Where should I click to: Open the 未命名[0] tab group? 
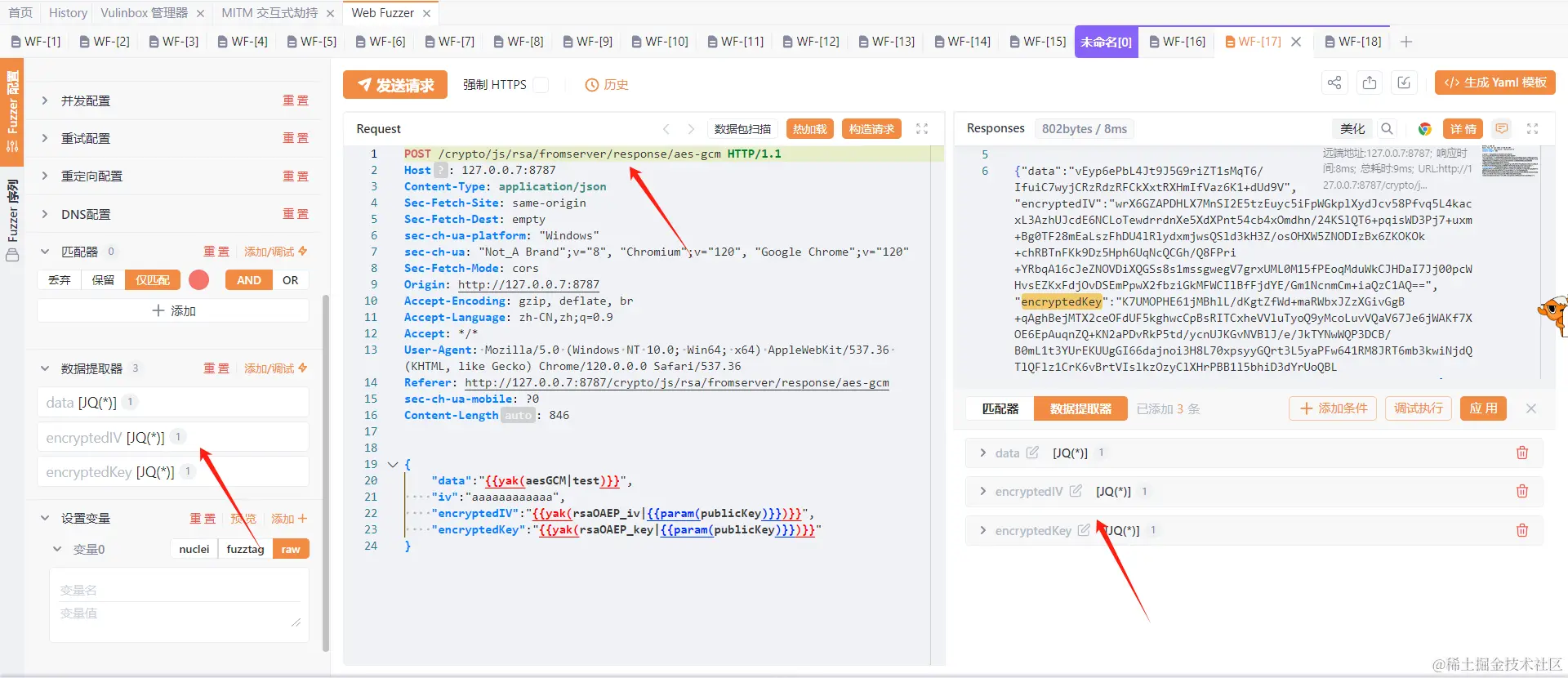tap(1106, 42)
